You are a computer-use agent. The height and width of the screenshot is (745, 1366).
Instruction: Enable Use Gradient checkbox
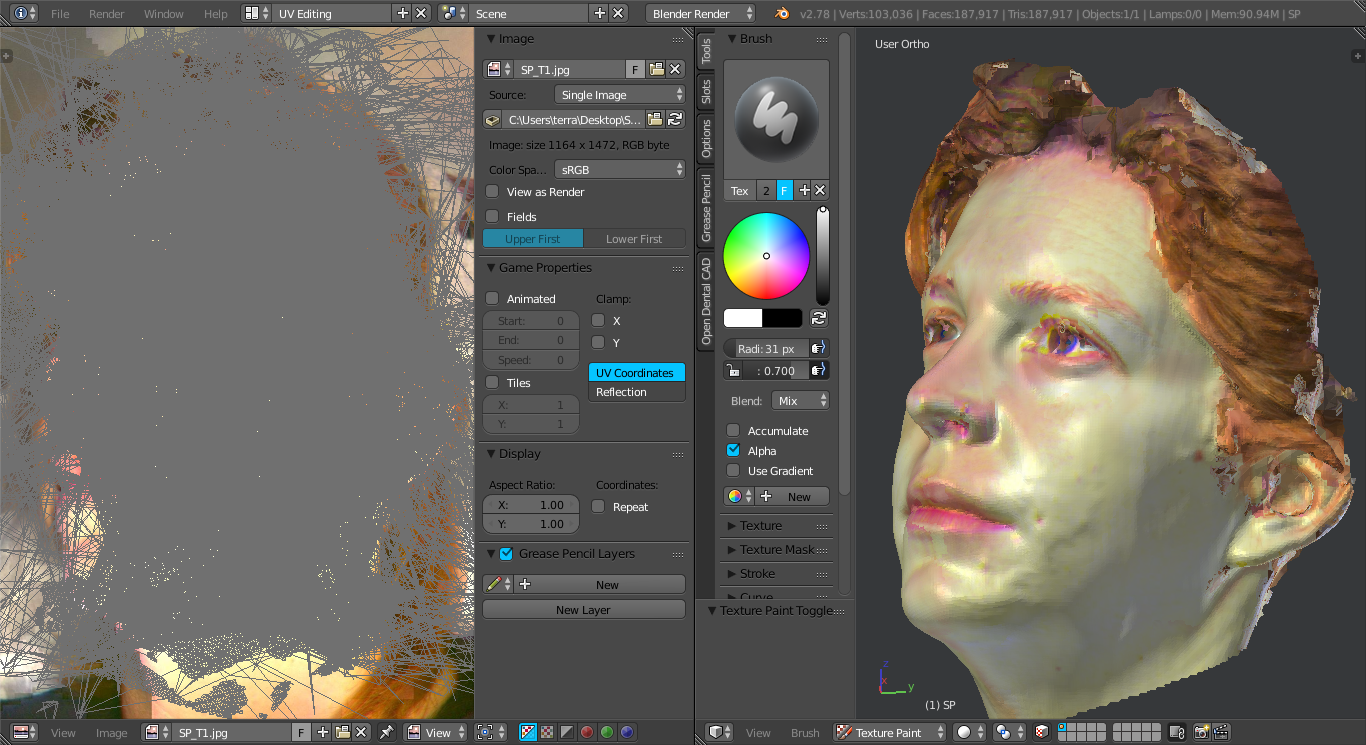pyautogui.click(x=733, y=470)
